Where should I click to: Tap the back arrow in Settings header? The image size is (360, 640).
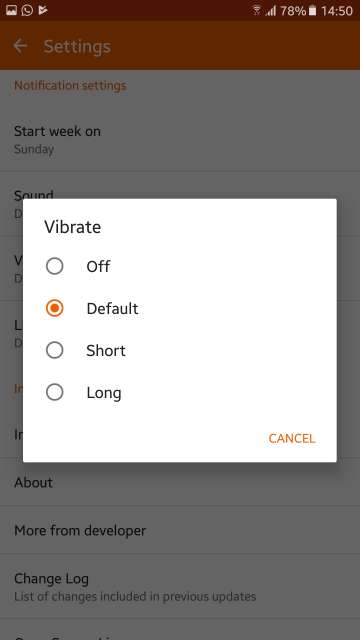coord(20,46)
